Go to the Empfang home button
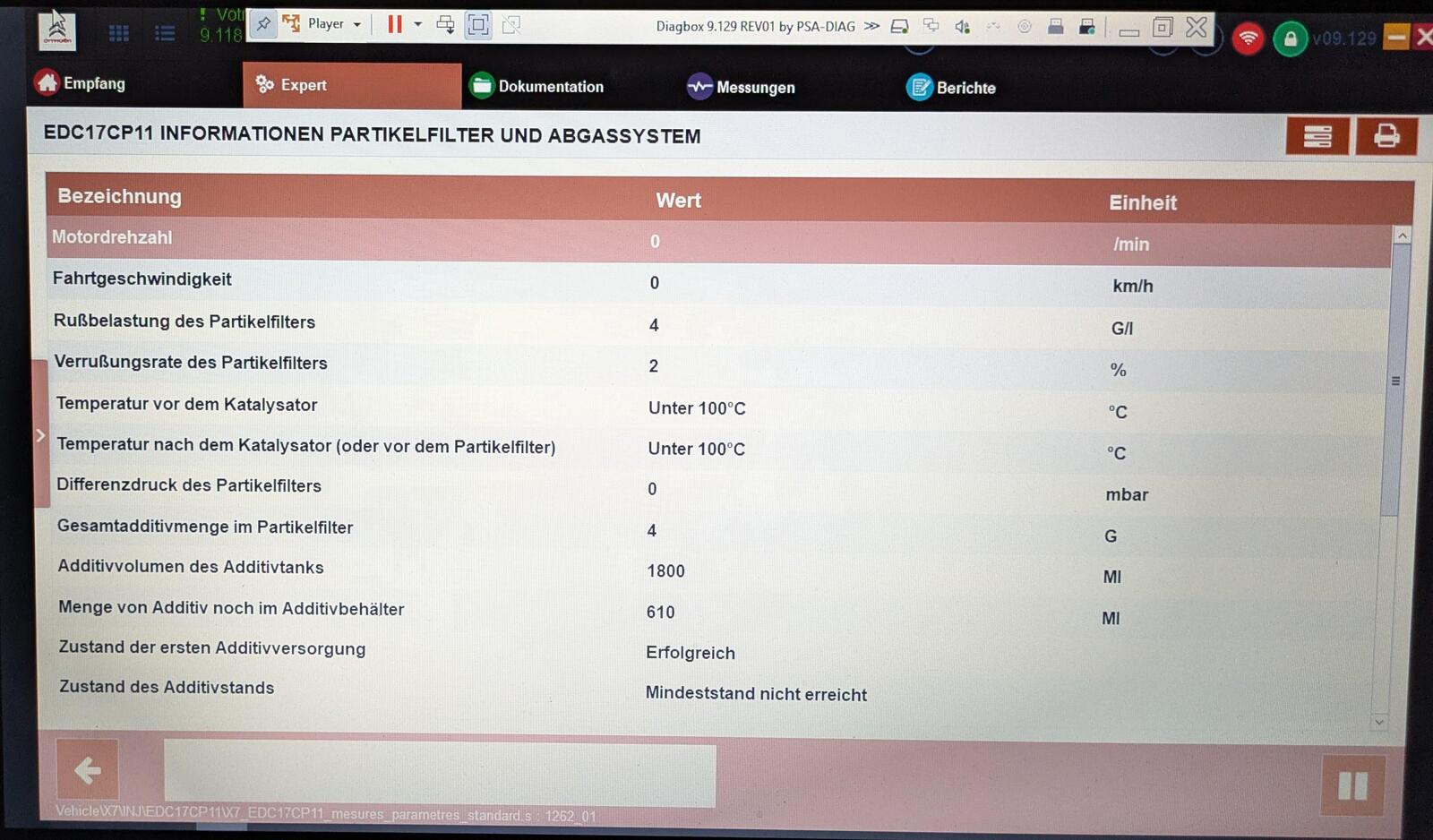The width and height of the screenshot is (1433, 840). pos(81,83)
